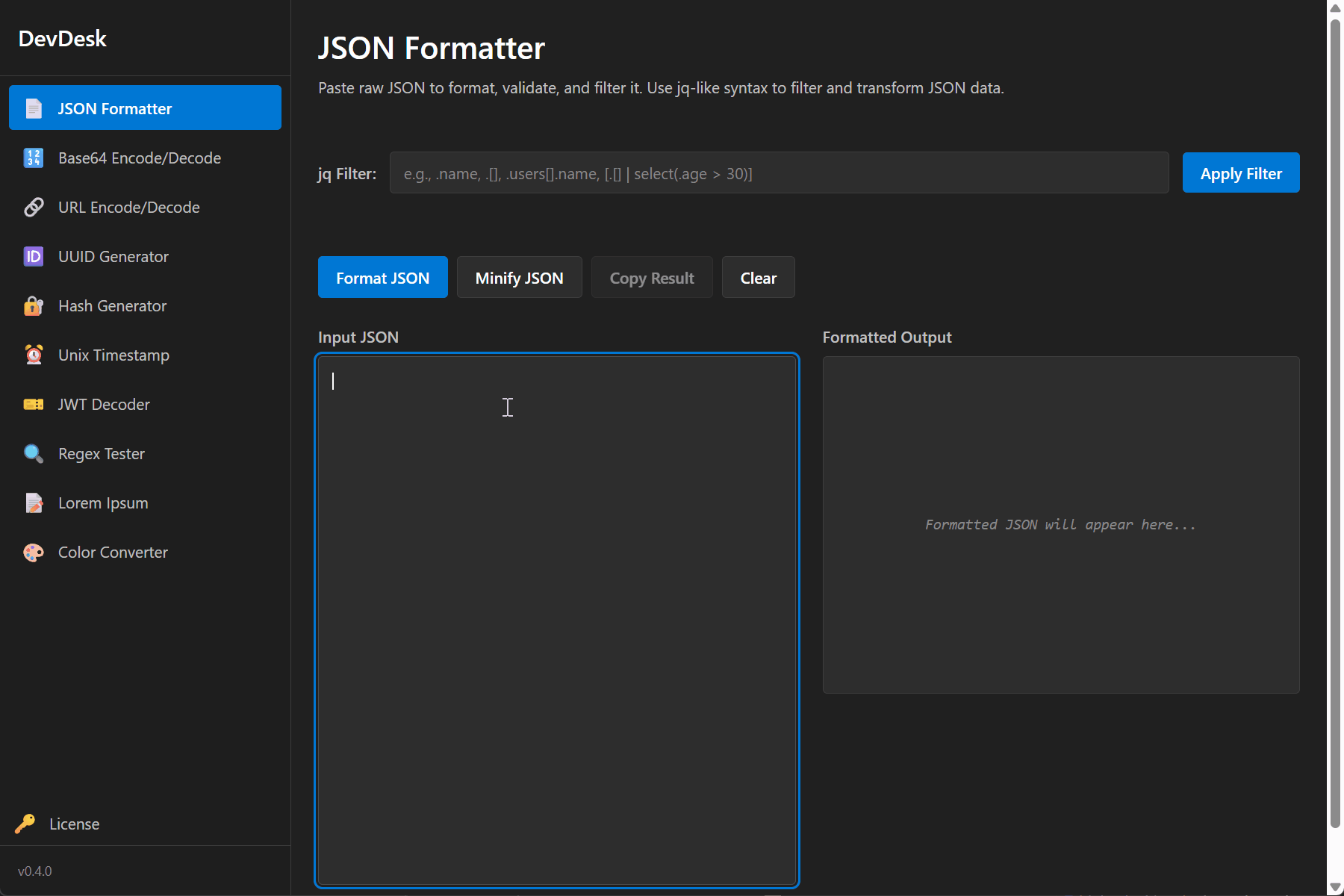Image resolution: width=1344 pixels, height=896 pixels.
Task: Focus the jq Filter input field
Action: (778, 173)
